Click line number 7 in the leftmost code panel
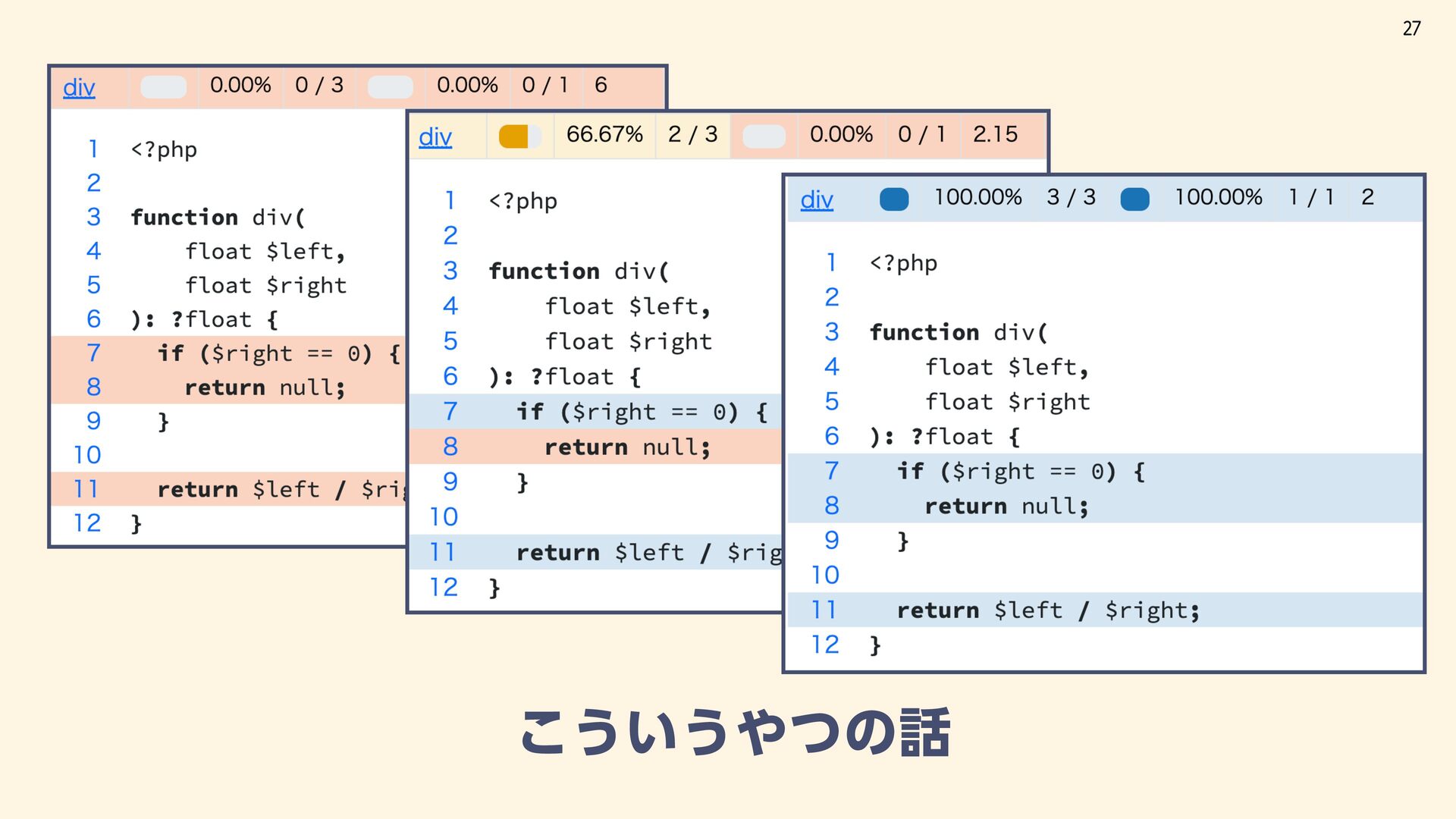 click(93, 353)
